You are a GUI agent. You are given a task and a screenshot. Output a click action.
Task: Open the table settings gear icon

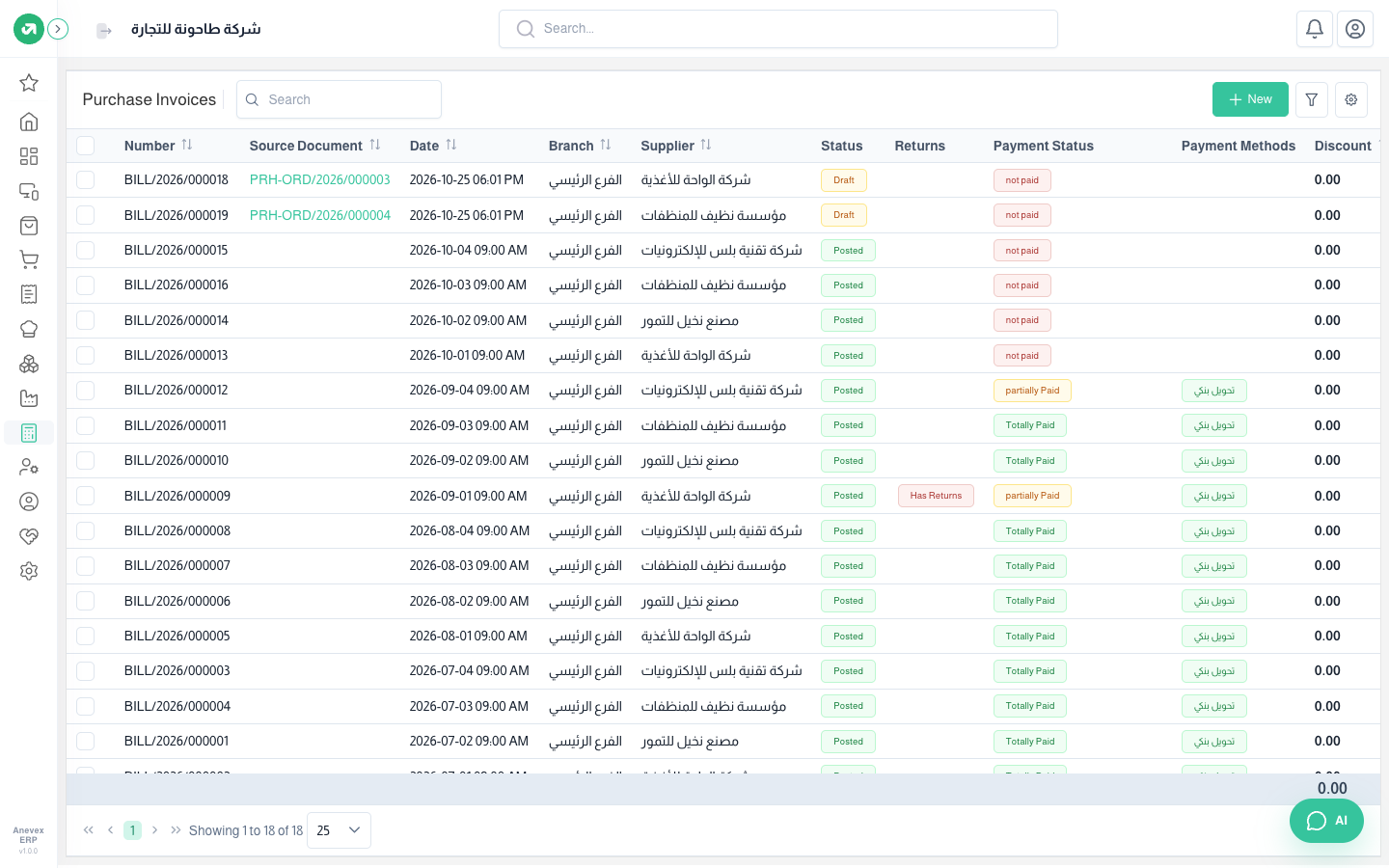coord(1351,99)
